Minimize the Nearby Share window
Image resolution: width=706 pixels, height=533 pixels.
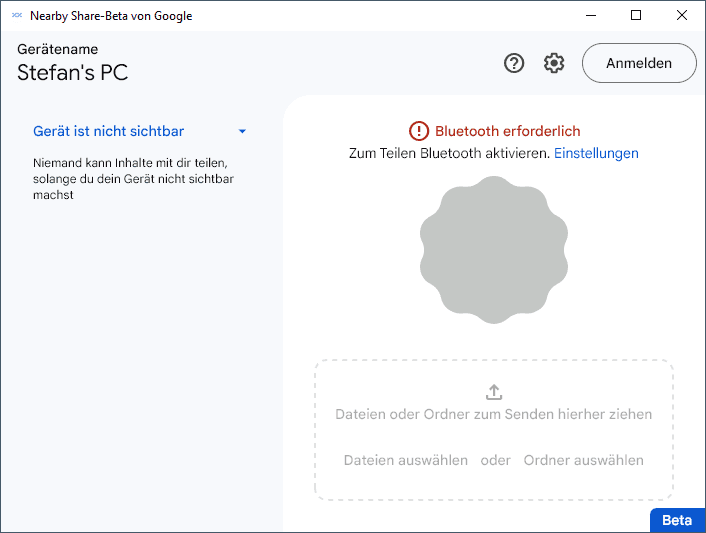(589, 15)
